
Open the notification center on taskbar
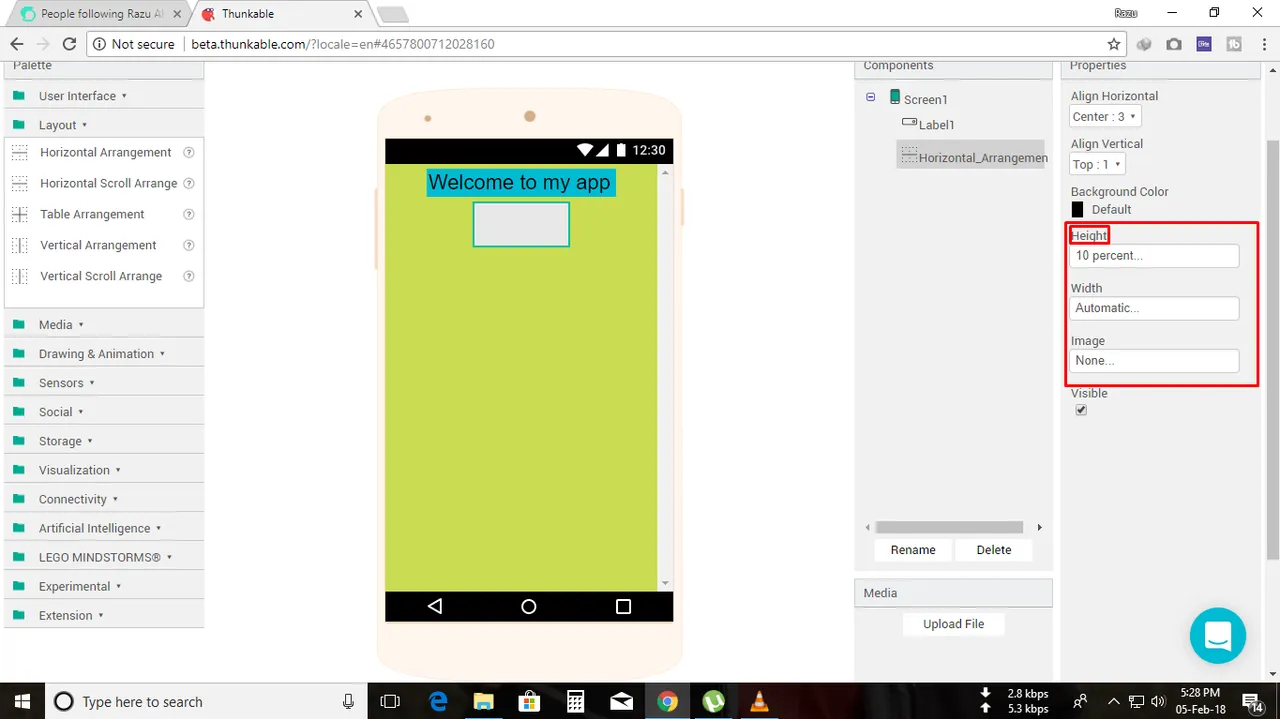(x=1251, y=701)
